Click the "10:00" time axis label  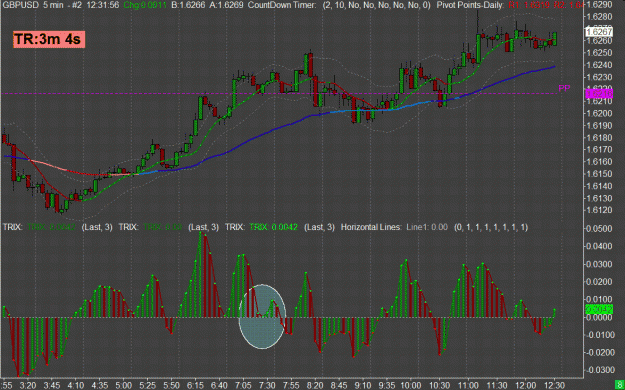click(411, 385)
